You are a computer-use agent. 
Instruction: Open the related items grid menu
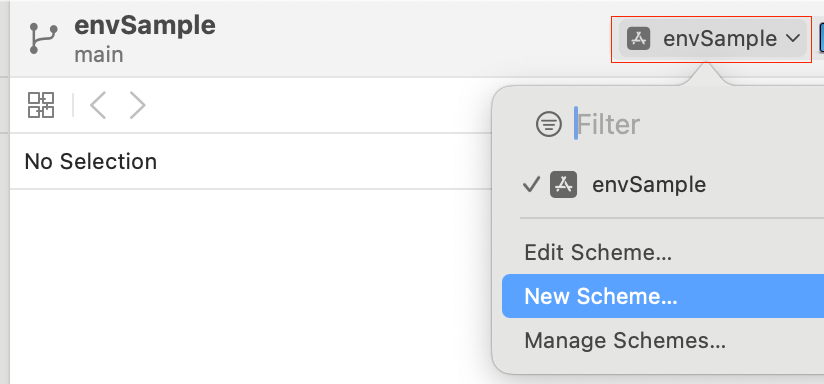[41, 105]
